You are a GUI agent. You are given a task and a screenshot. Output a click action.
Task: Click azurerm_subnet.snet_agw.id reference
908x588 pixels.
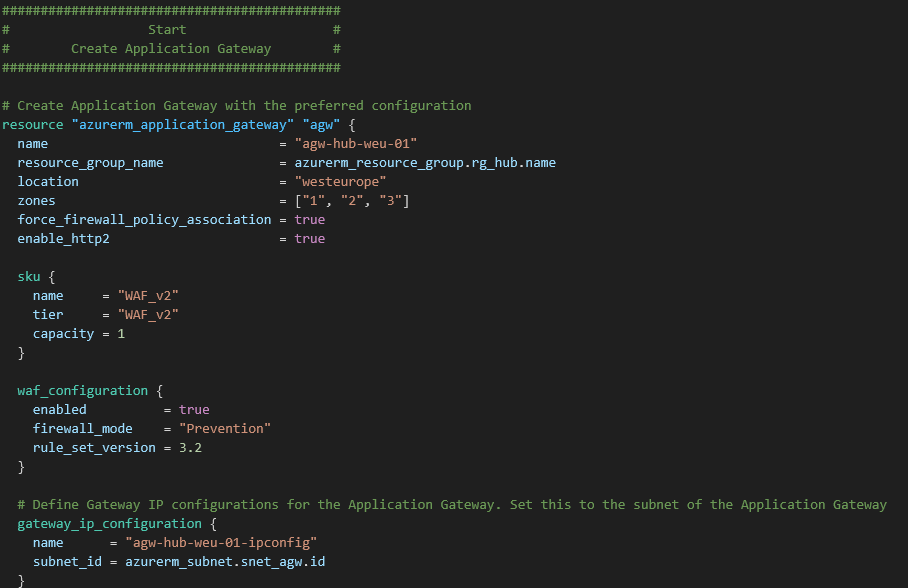pyautogui.click(x=225, y=561)
